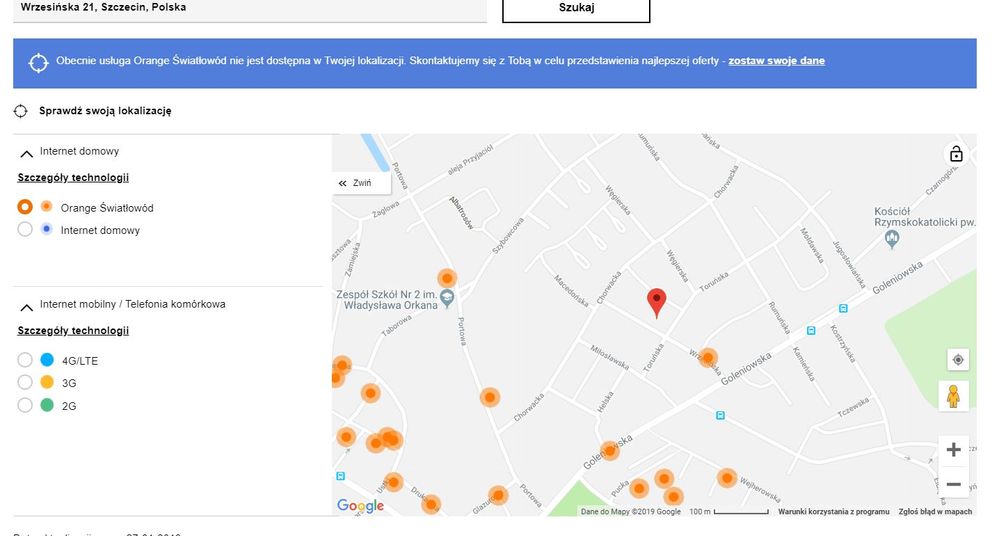999x536 pixels.
Task: Click the Kościół Rzymskokatolicki map marker
Action: [x=892, y=239]
